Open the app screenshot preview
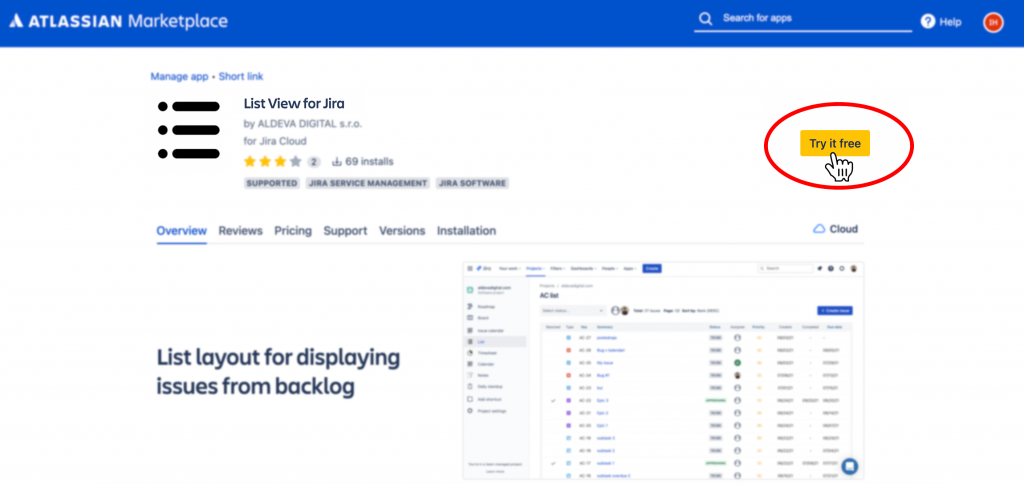This screenshot has height=484, width=1024. (x=663, y=370)
